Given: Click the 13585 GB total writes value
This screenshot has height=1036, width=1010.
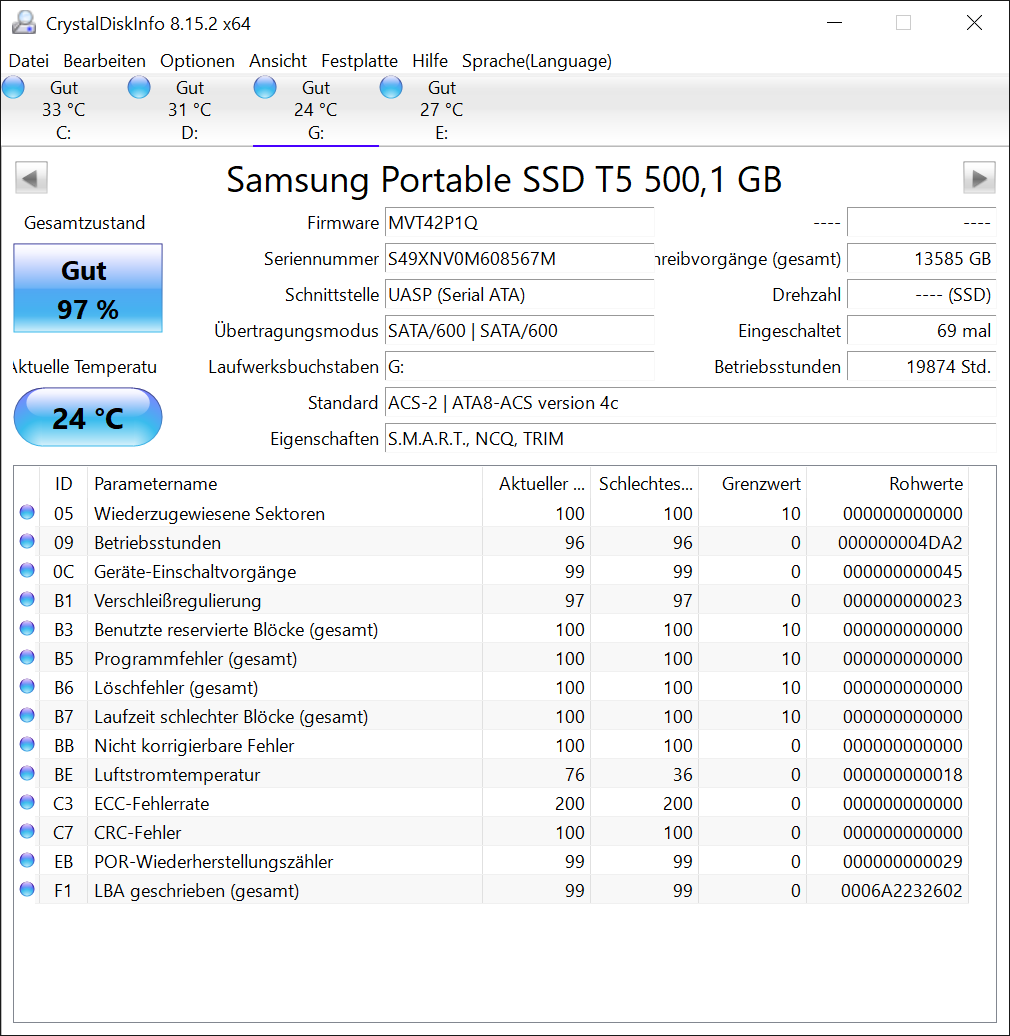Looking at the screenshot, I should point(921,258).
